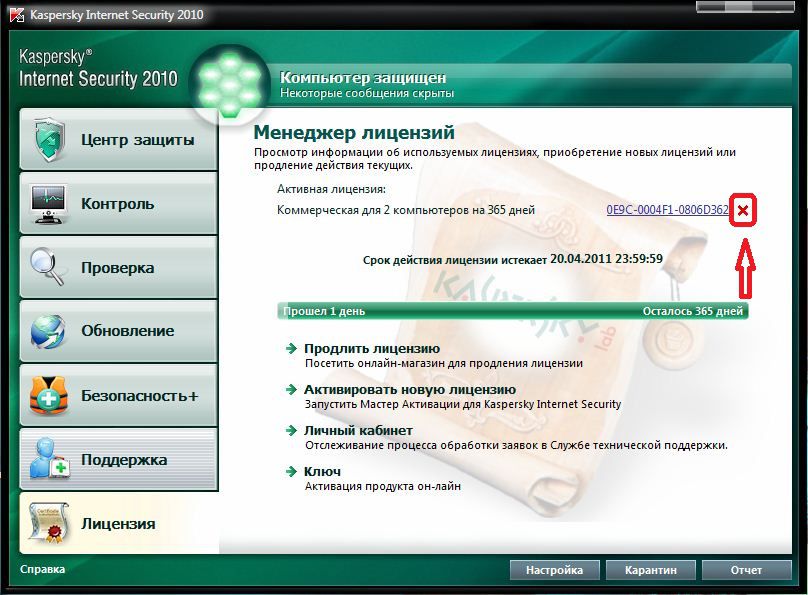Click the person icon for Поддержка
The image size is (808, 595).
click(49, 459)
